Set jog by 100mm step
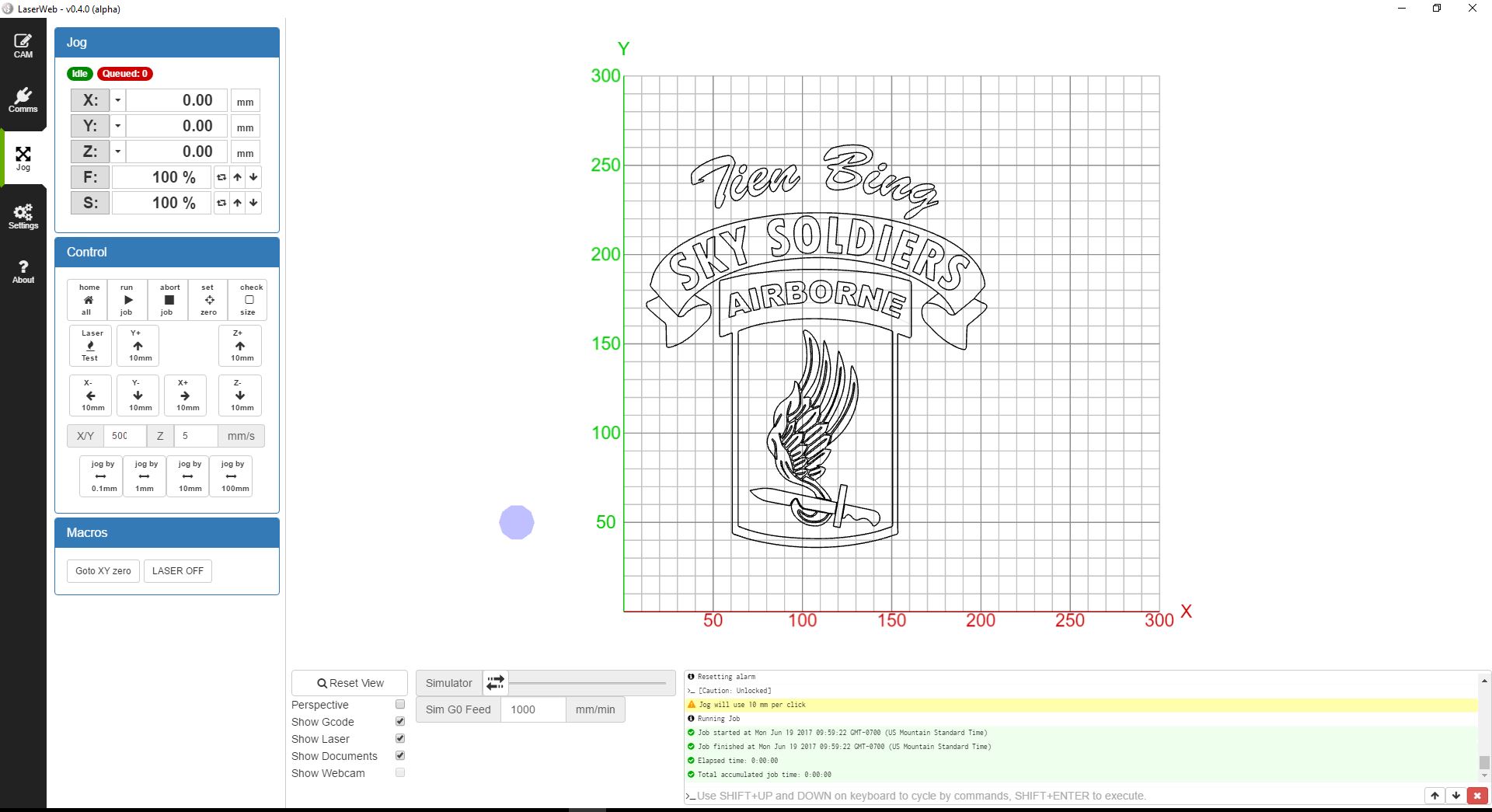The image size is (1492, 812). pos(232,476)
